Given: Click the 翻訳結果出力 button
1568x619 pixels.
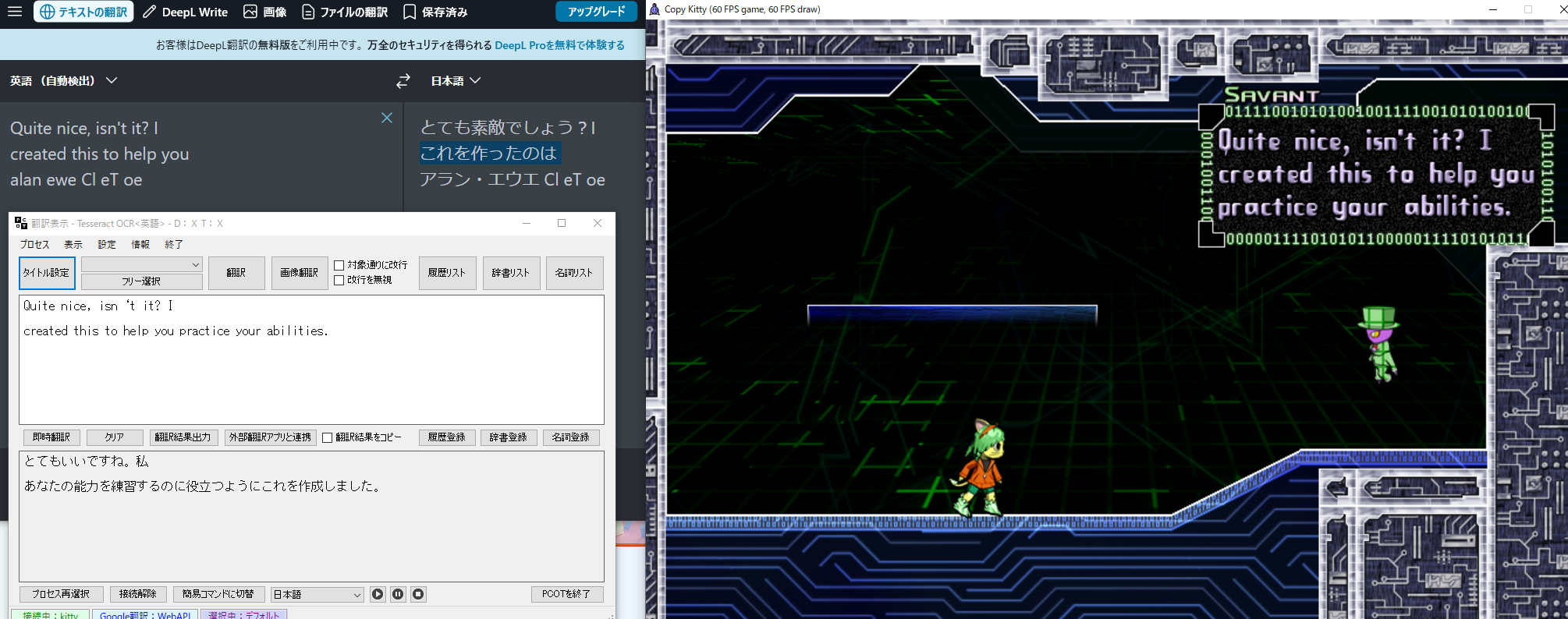Looking at the screenshot, I should (183, 437).
